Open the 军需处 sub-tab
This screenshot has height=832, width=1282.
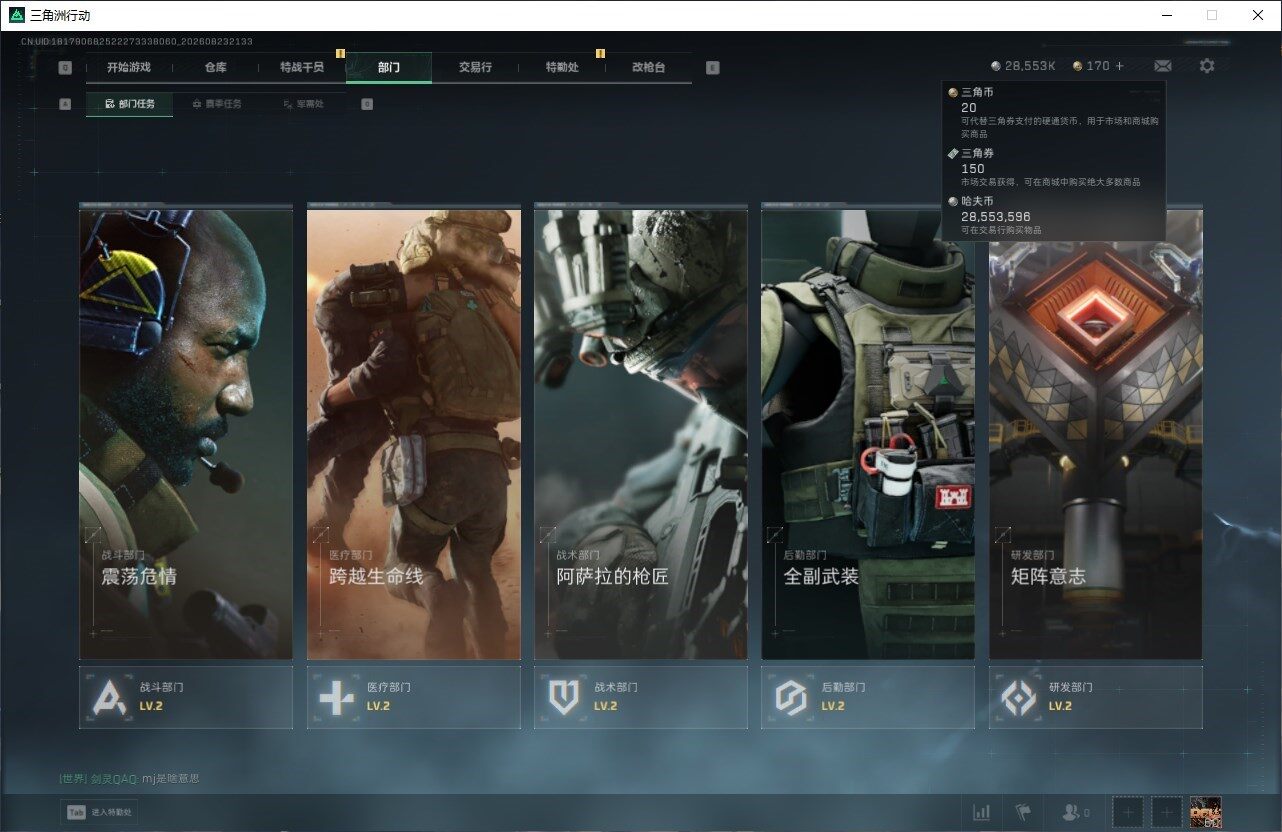pos(303,104)
